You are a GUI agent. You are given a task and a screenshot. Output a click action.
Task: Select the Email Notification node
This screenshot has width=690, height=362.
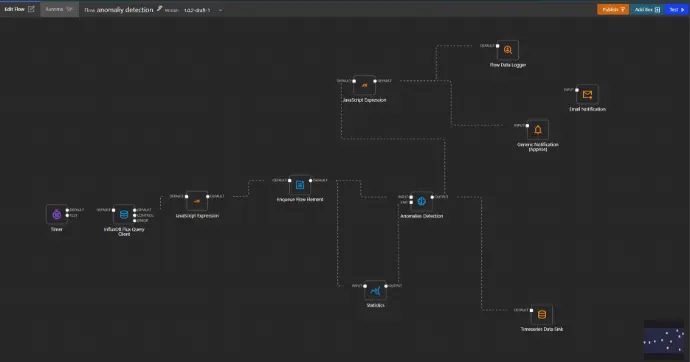pyautogui.click(x=587, y=95)
